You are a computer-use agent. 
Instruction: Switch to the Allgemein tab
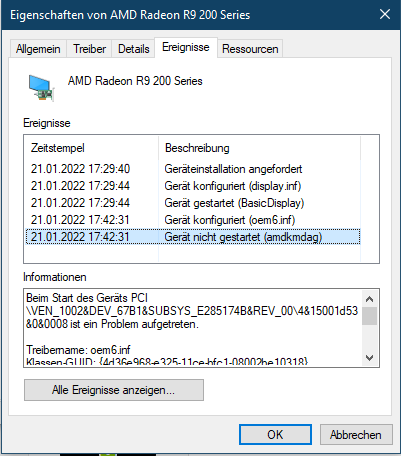tap(38, 49)
